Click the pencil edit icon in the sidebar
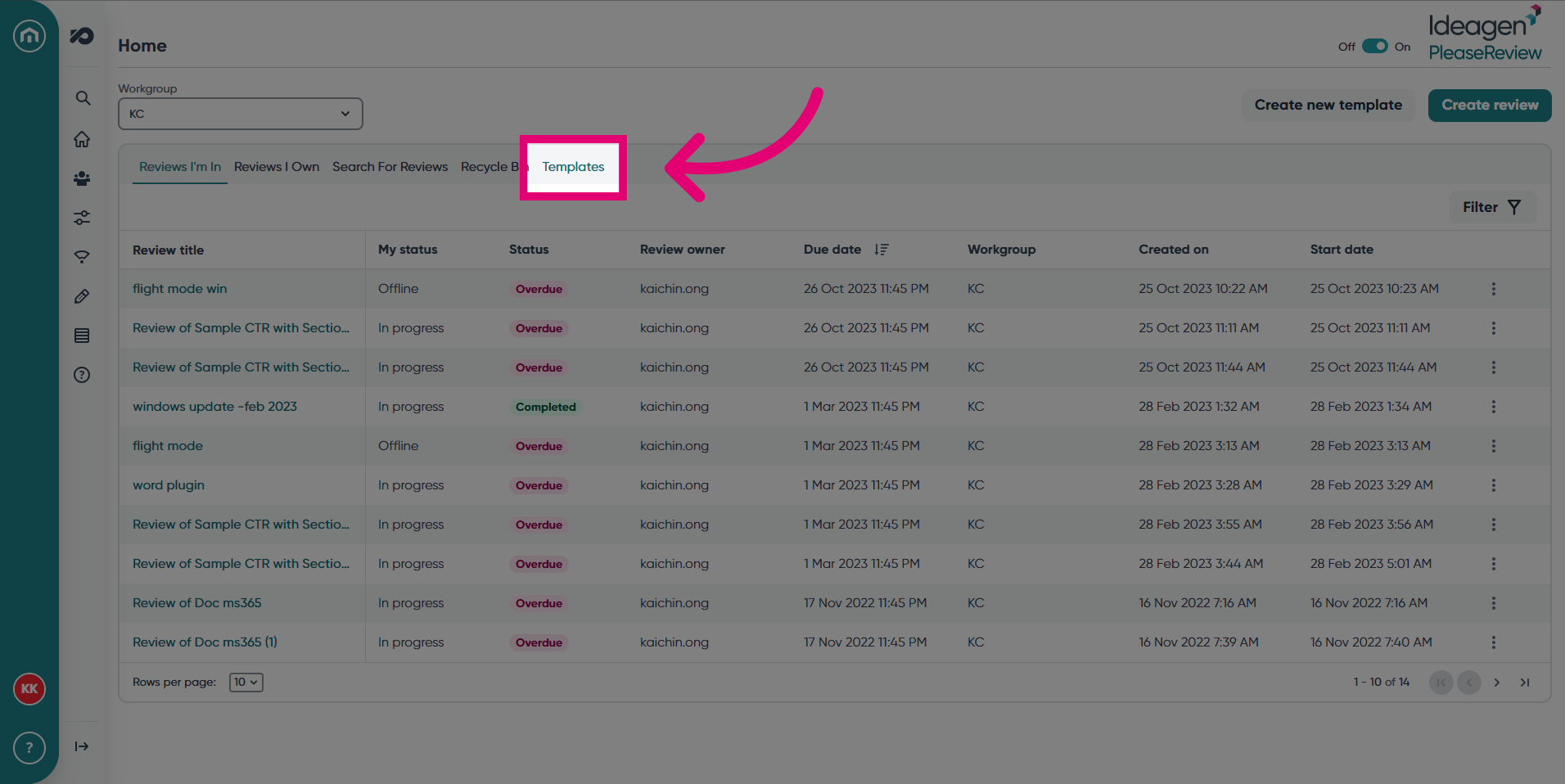Screen dimensions: 1565x784 (x=82, y=296)
